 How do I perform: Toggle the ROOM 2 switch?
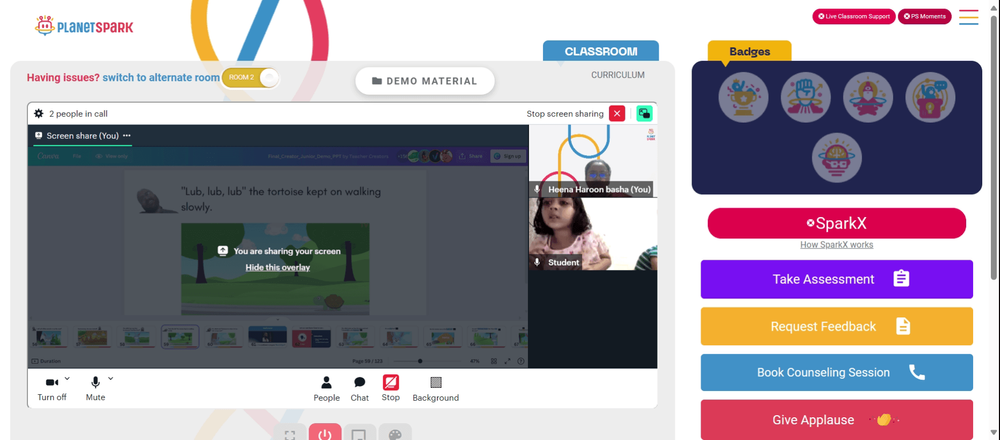tap(250, 78)
